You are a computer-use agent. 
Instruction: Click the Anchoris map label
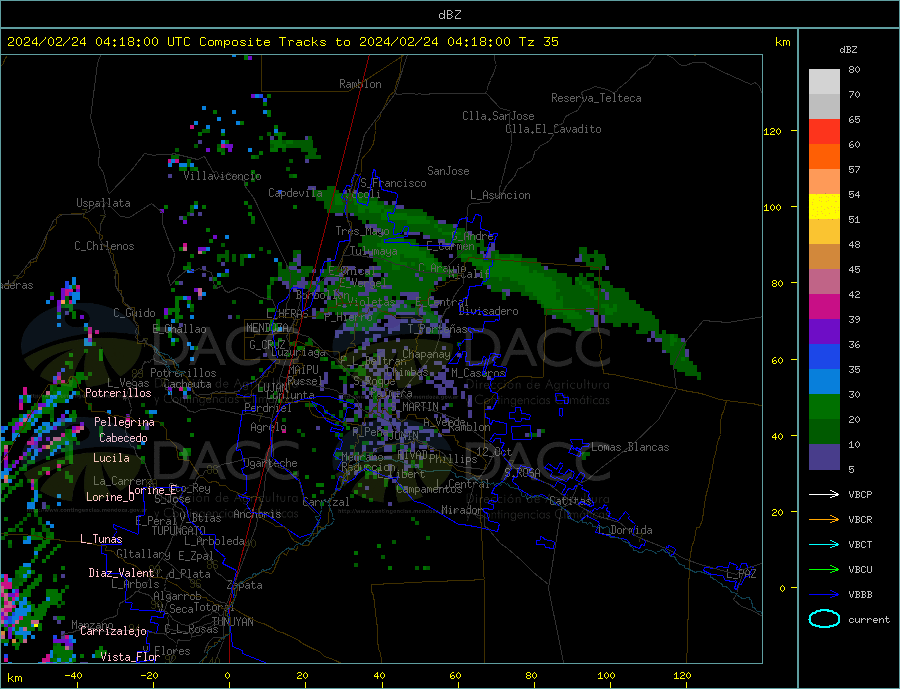pos(257,514)
